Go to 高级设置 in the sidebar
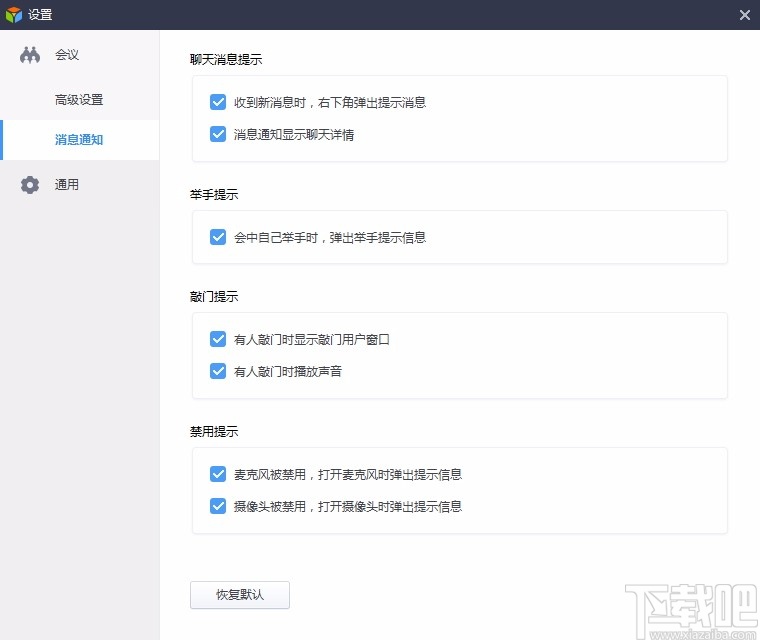This screenshot has width=760, height=640. [x=79, y=99]
